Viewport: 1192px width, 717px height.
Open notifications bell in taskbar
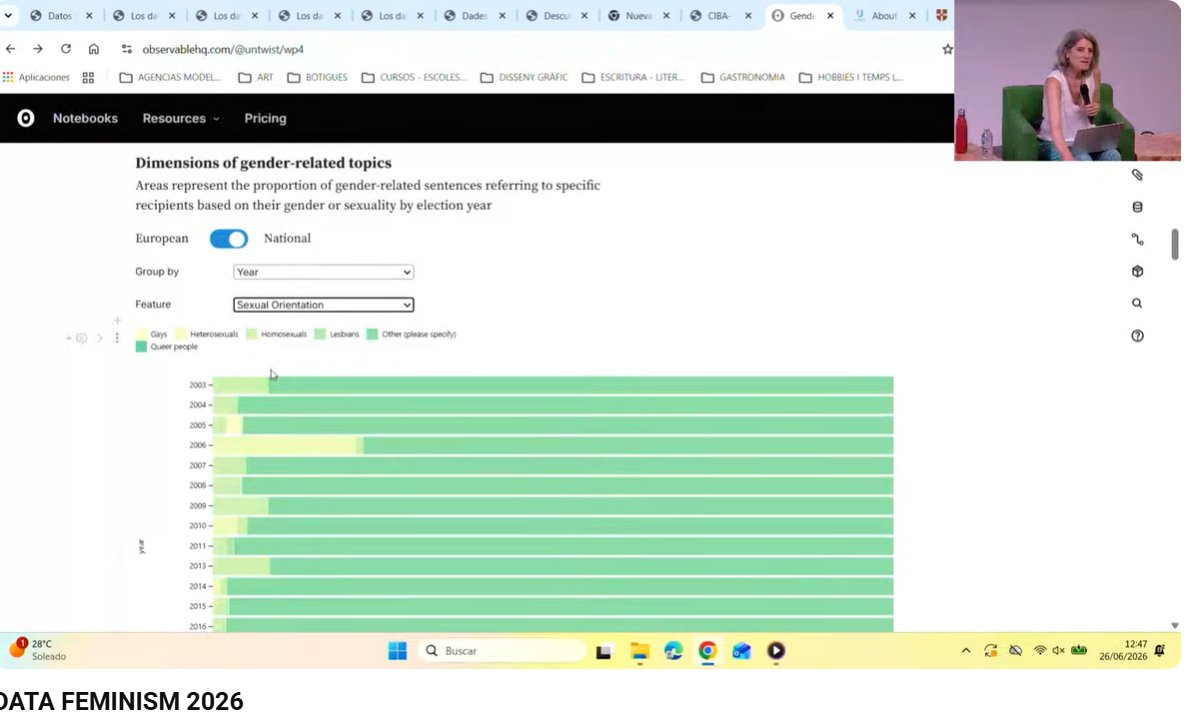point(1159,650)
